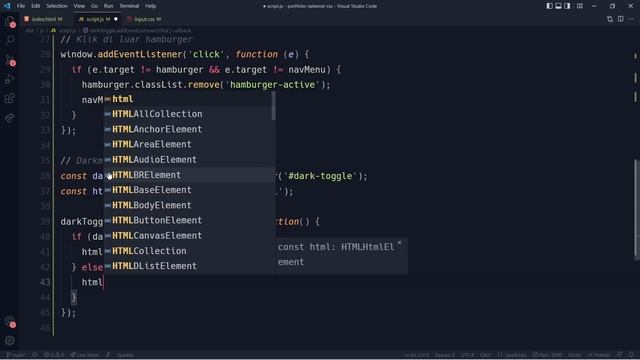Image resolution: width=640 pixels, height=360 pixels.
Task: Toggle primary side bar layout button
Action: point(549,6)
